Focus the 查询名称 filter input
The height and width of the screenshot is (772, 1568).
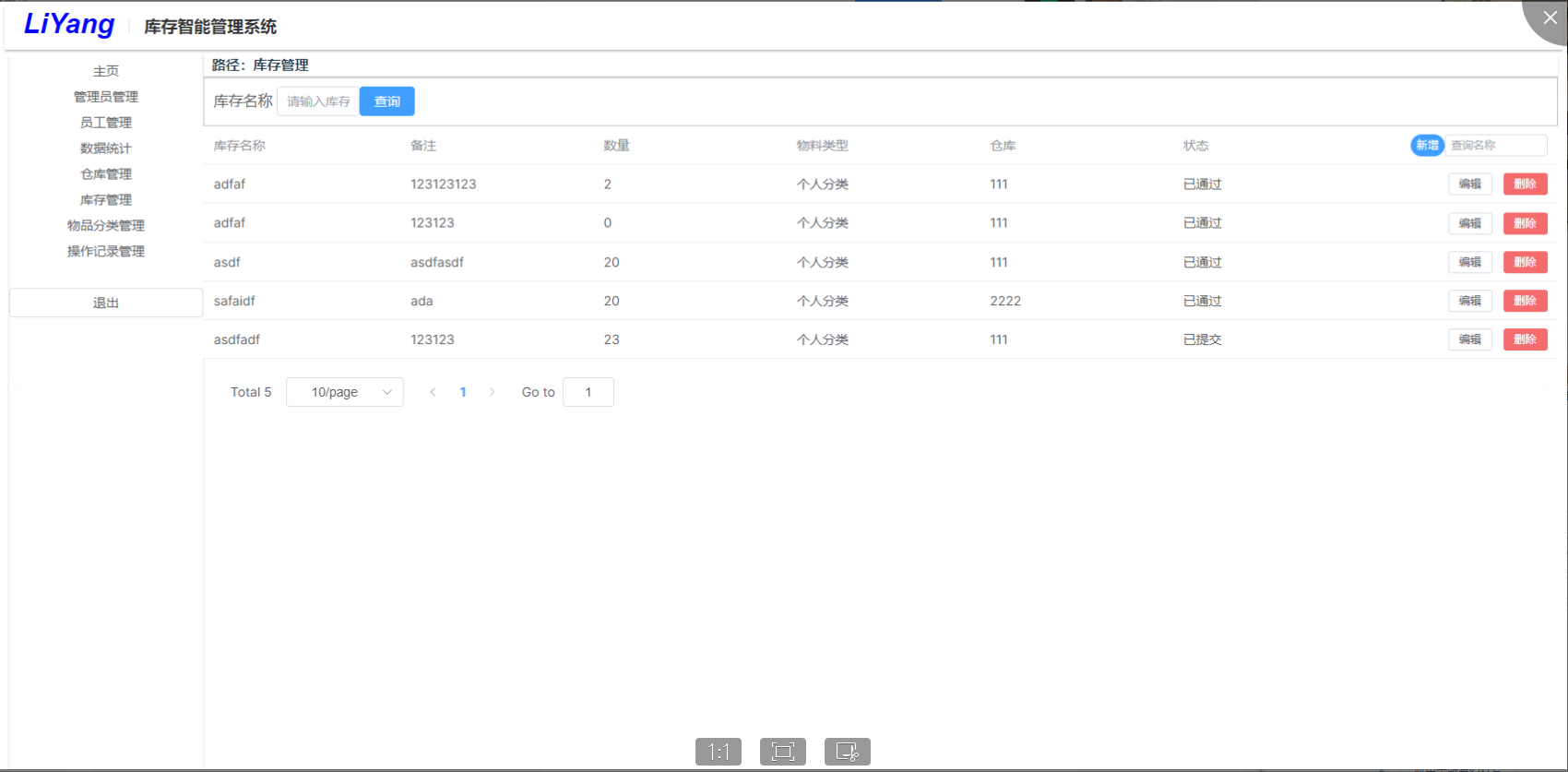(1496, 145)
